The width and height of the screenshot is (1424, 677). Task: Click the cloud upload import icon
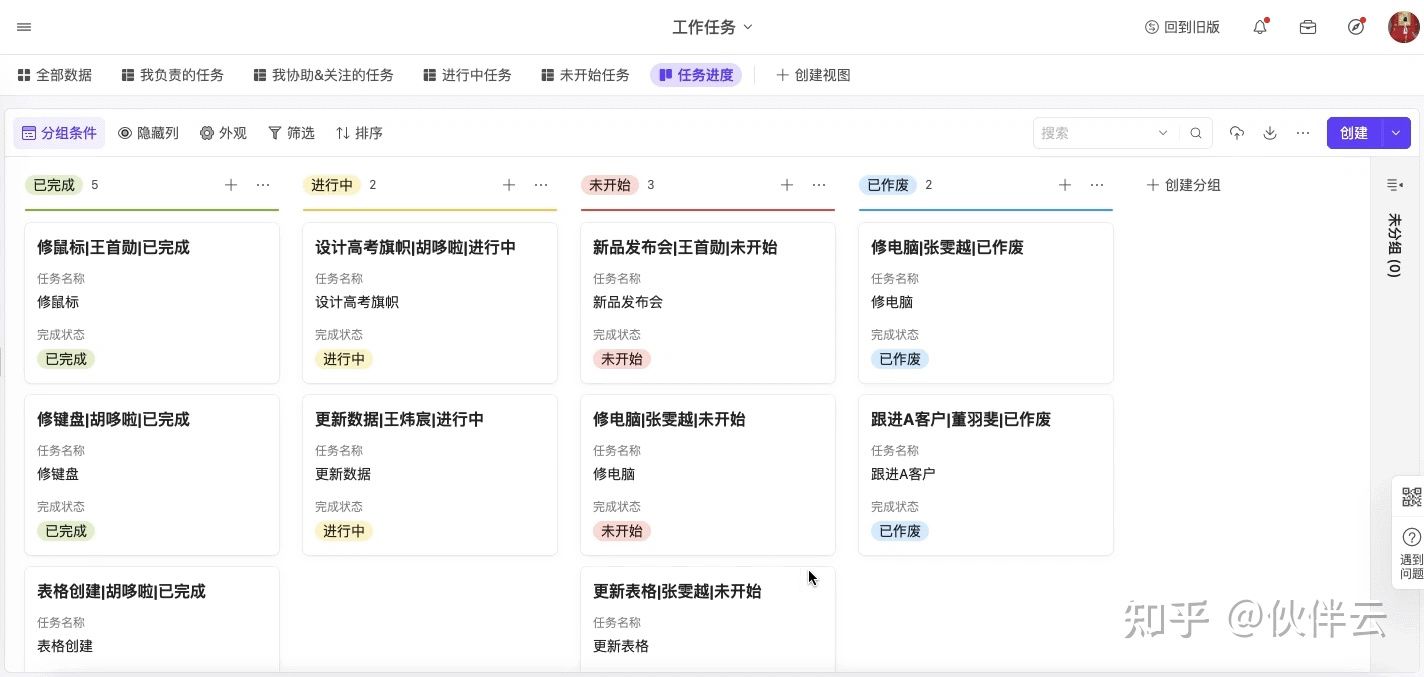click(x=1237, y=133)
